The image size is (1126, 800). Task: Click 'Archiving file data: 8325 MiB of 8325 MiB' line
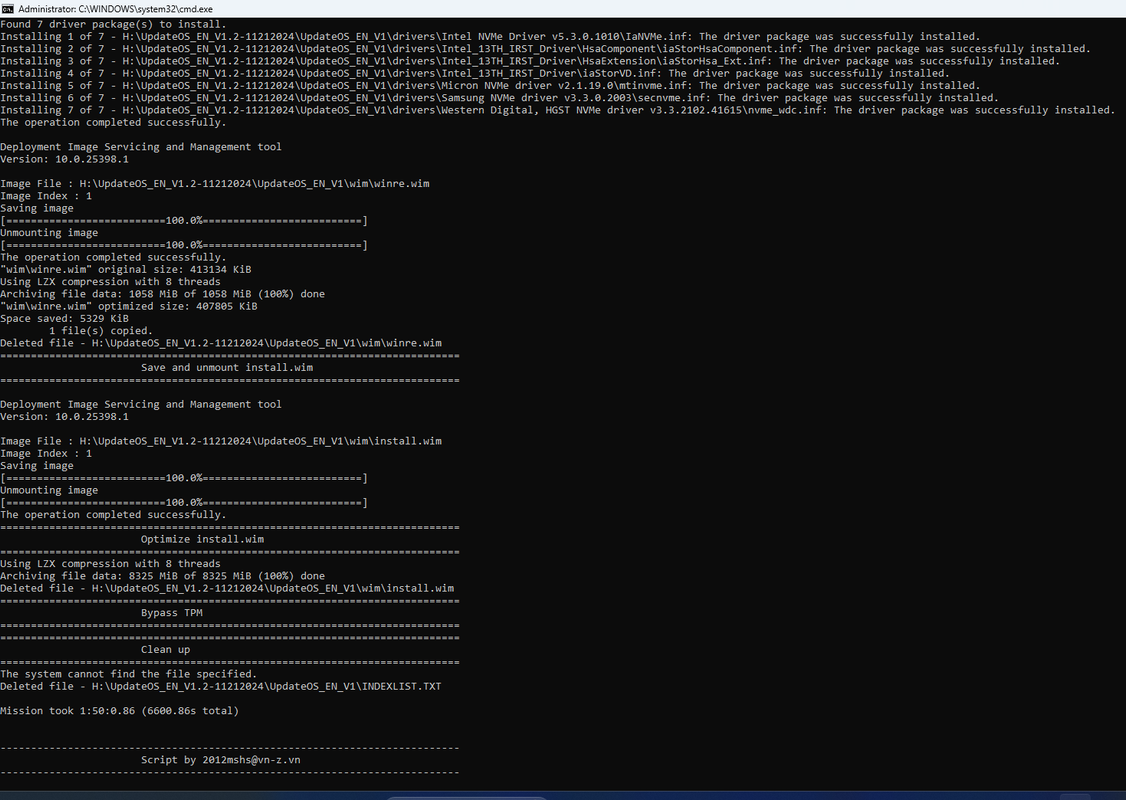click(x=162, y=576)
